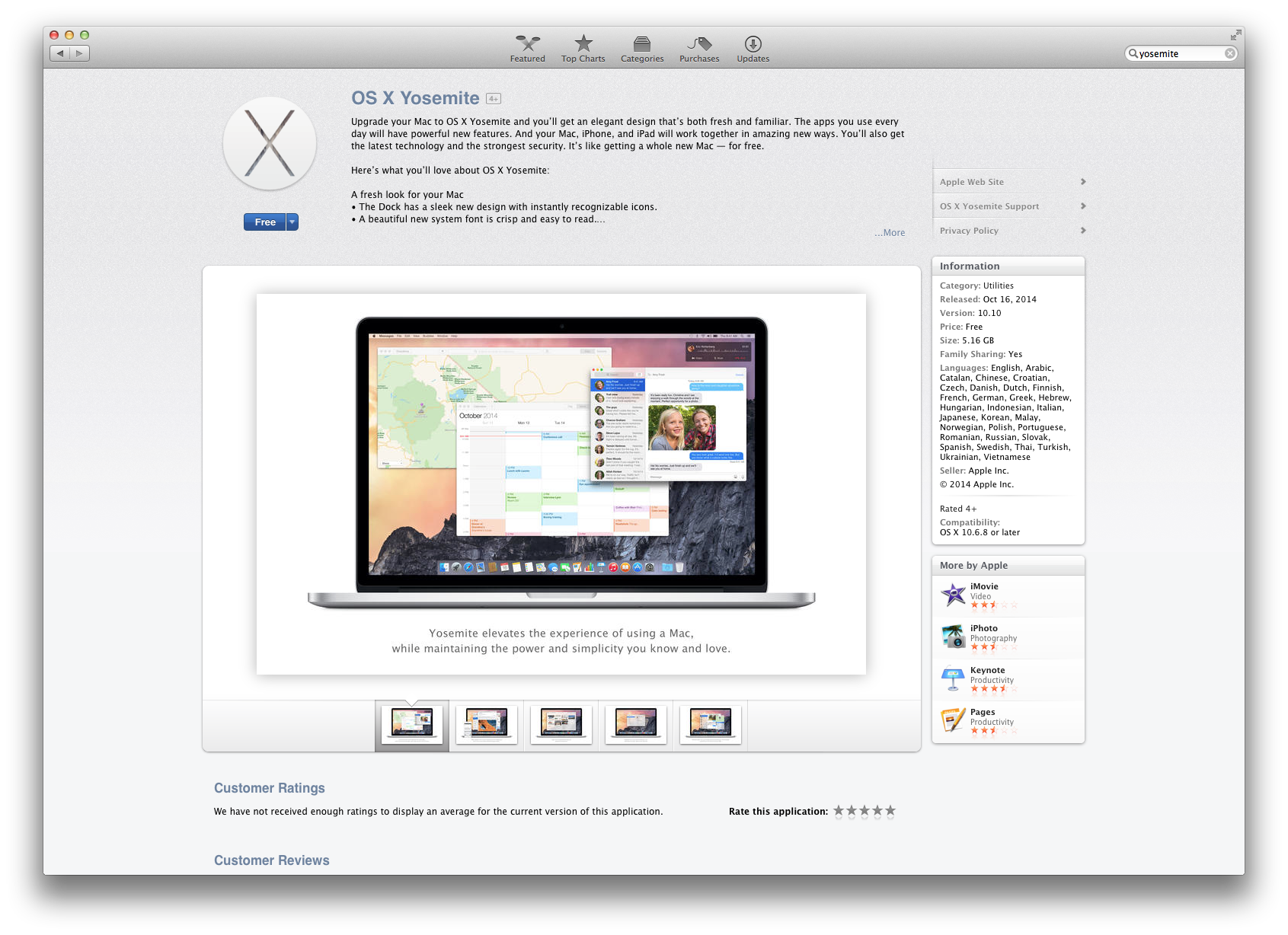This screenshot has width=1288, height=935.
Task: Open the dropdown arrow beside Free
Action: pyautogui.click(x=292, y=222)
